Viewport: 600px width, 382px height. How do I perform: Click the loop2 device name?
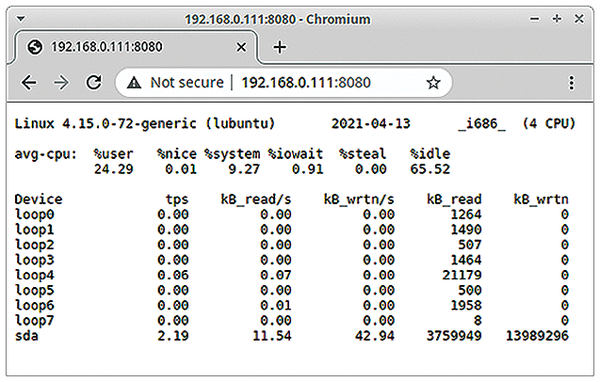34,245
